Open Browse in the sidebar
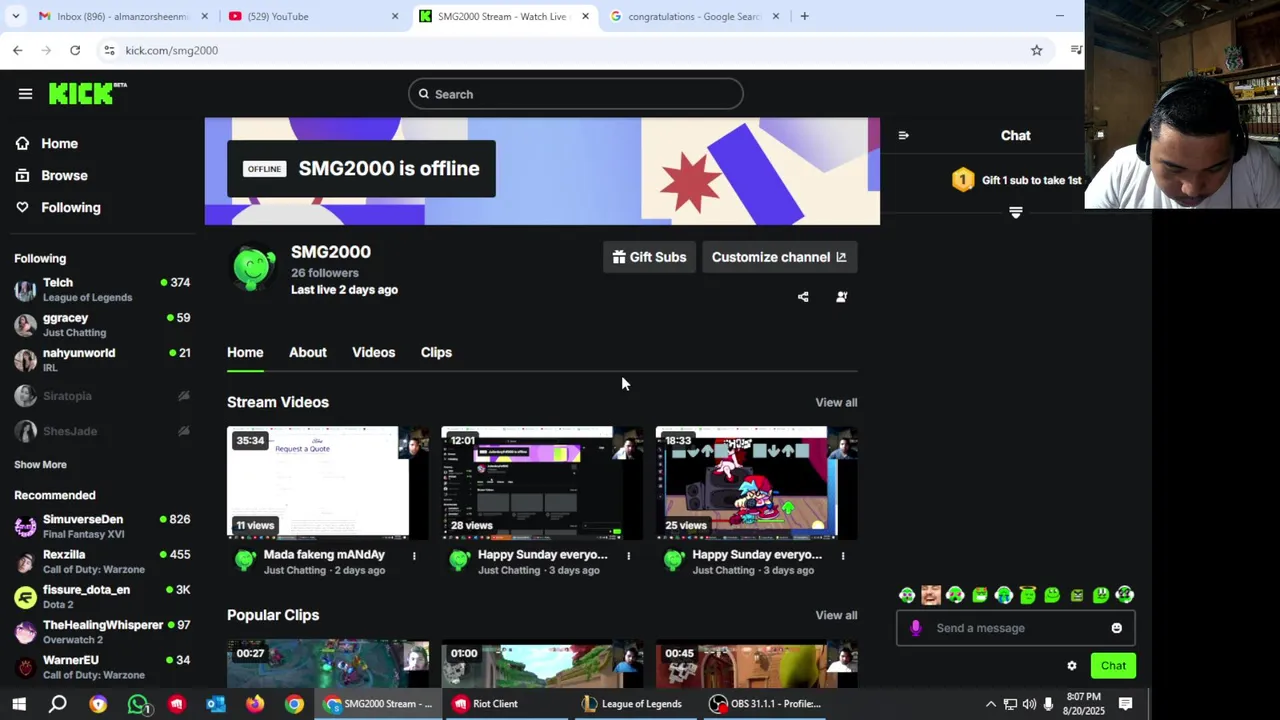Screen dimensions: 1280x720 pos(52,176)
